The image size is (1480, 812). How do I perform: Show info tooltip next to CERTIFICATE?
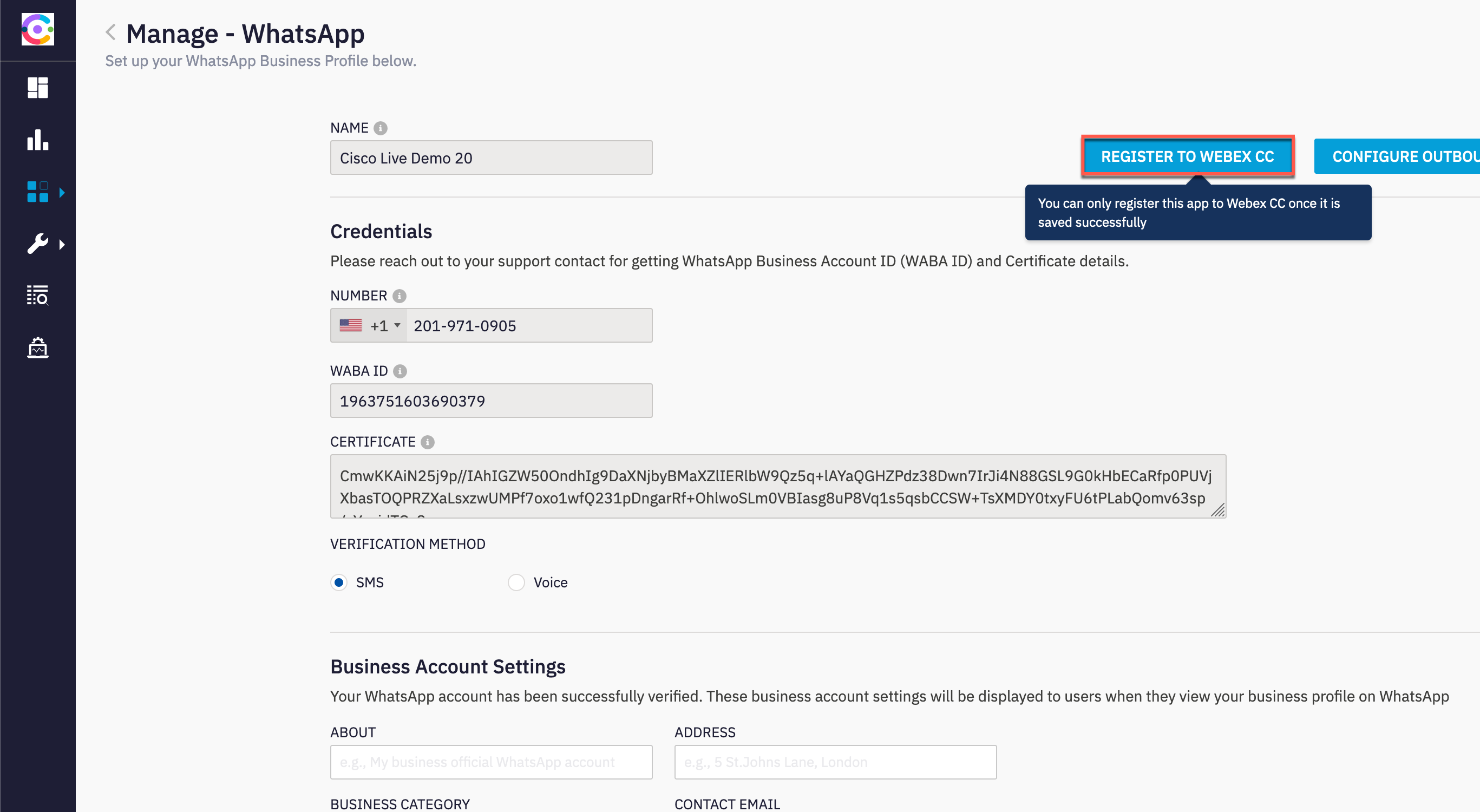428,442
